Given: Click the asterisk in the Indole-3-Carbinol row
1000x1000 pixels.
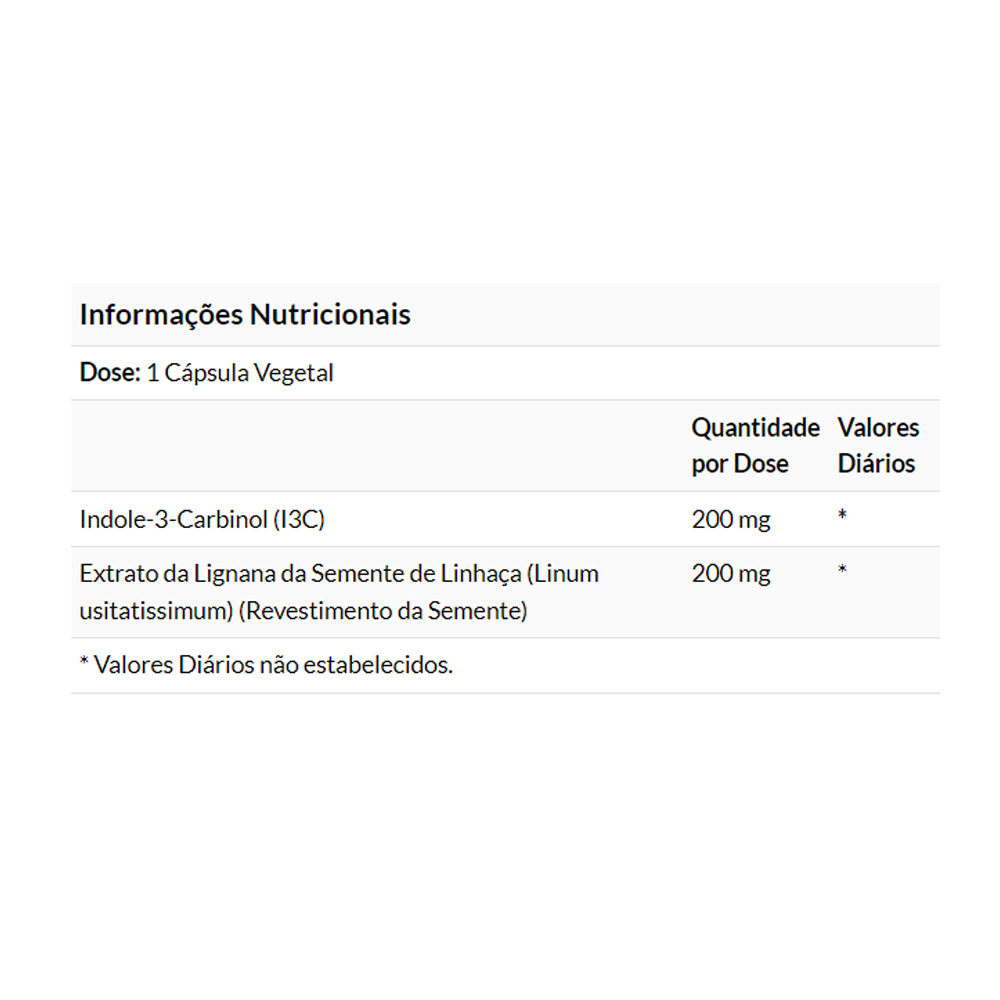Looking at the screenshot, I should pos(843,516).
